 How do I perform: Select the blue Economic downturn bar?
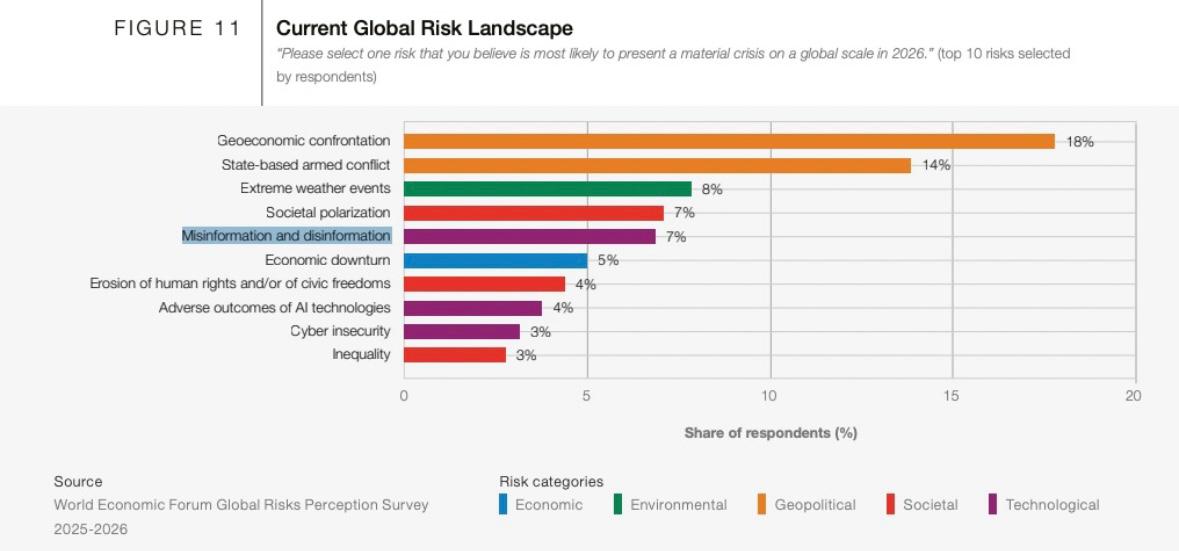(495, 260)
